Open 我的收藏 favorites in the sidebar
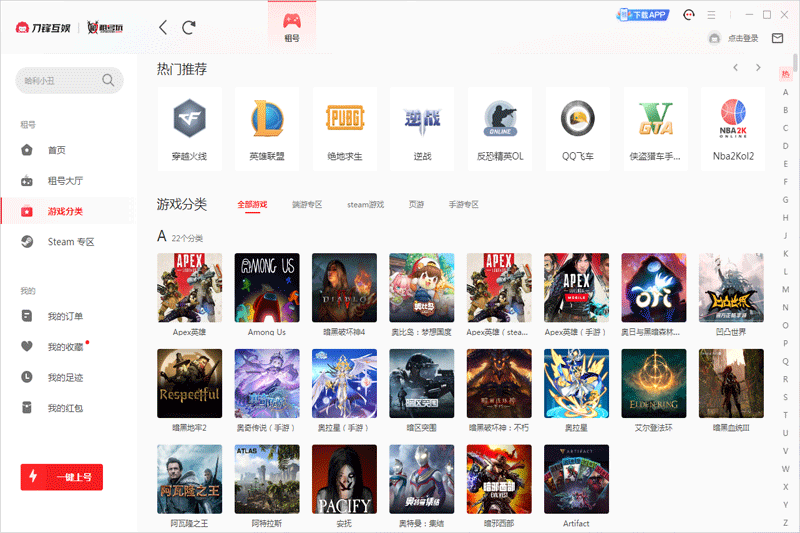This screenshot has height=533, width=800. [x=65, y=347]
